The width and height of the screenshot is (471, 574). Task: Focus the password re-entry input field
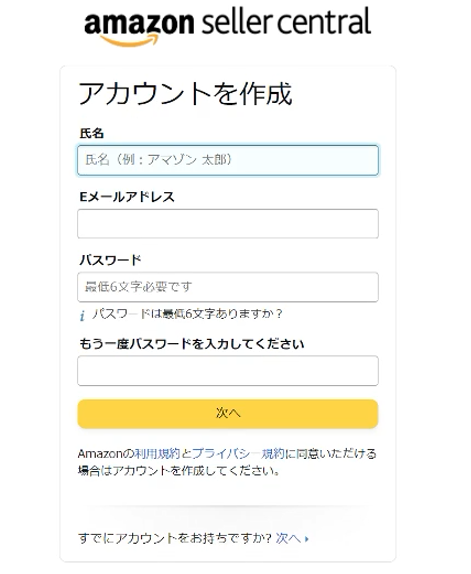(228, 370)
